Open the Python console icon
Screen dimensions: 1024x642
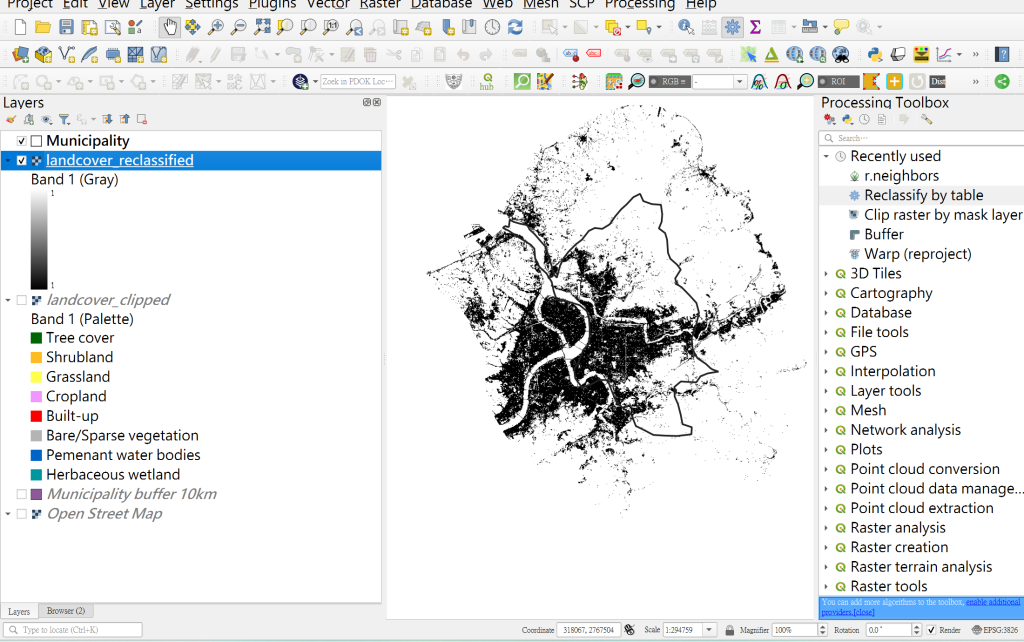tap(875, 54)
